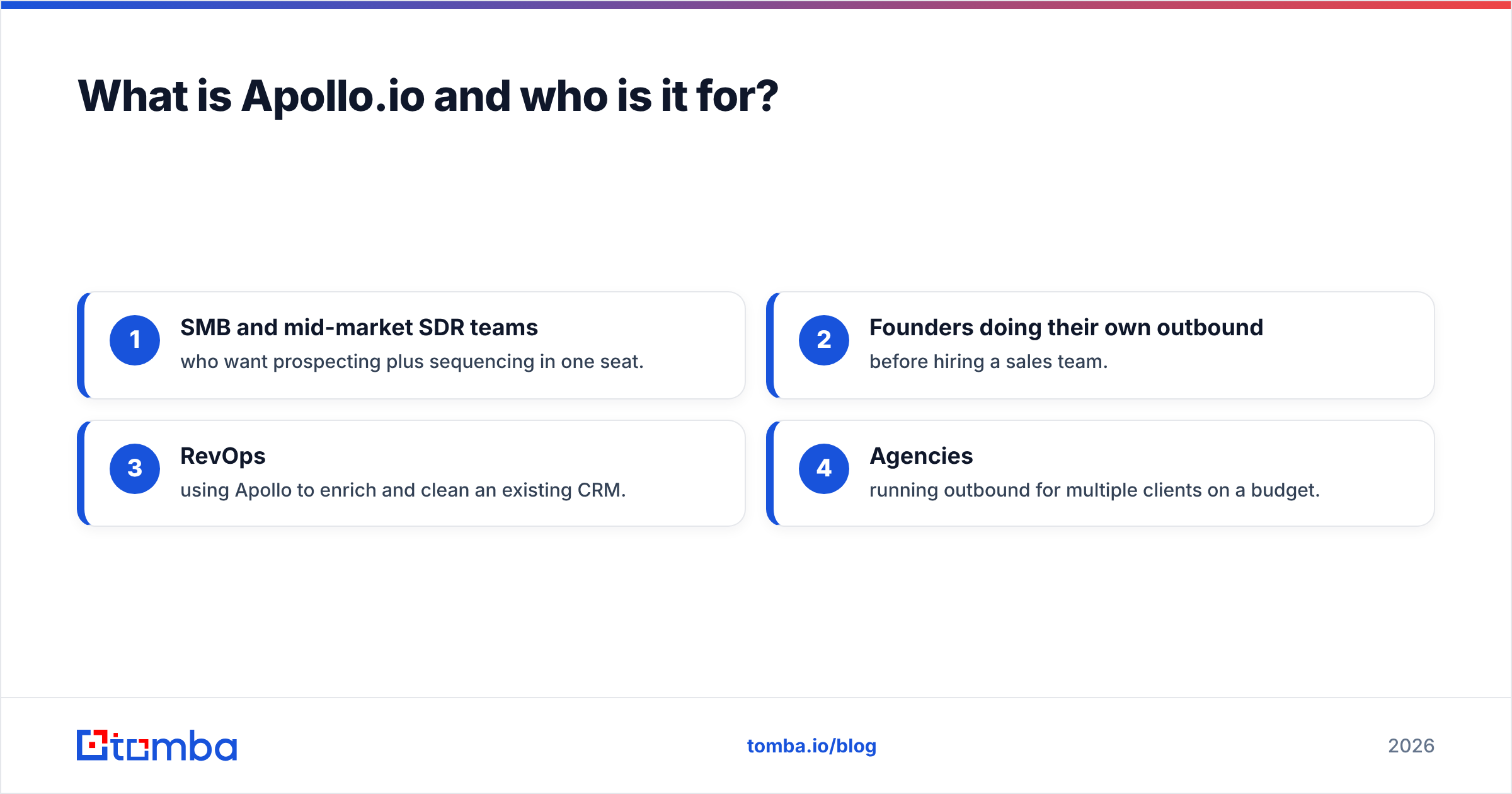Click 'Founders doing their own outbound' title
This screenshot has width=1512, height=794.
coord(1066,328)
